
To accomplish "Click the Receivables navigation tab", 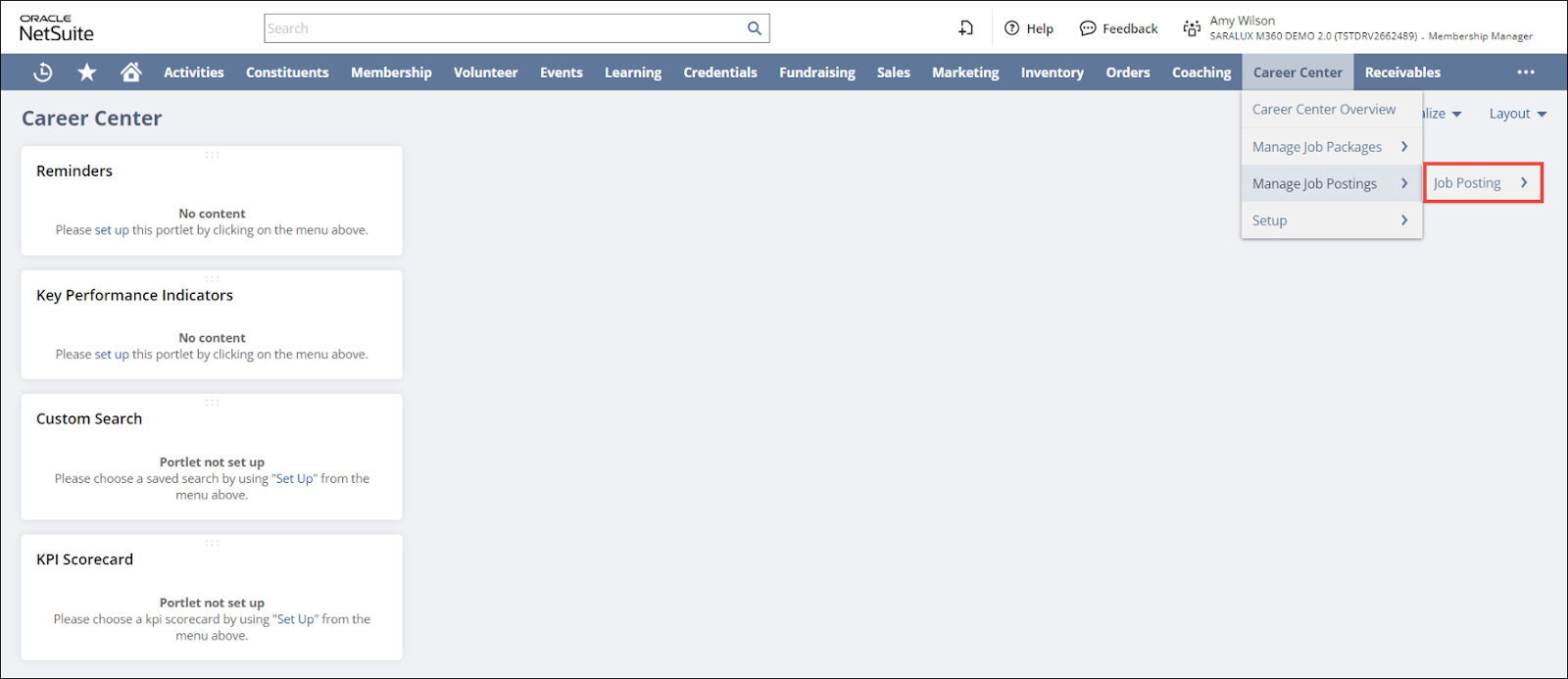I will click(x=1402, y=73).
